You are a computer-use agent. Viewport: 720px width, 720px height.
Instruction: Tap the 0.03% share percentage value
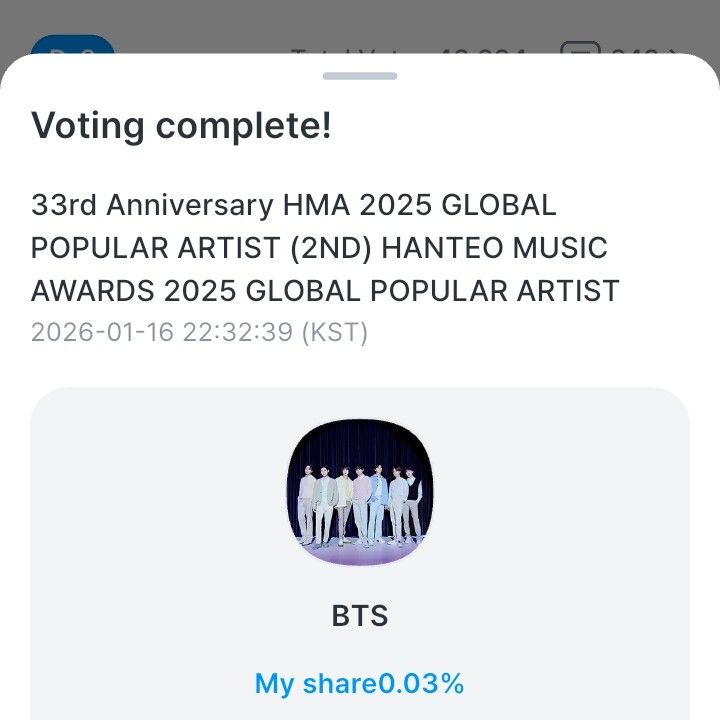(421, 684)
